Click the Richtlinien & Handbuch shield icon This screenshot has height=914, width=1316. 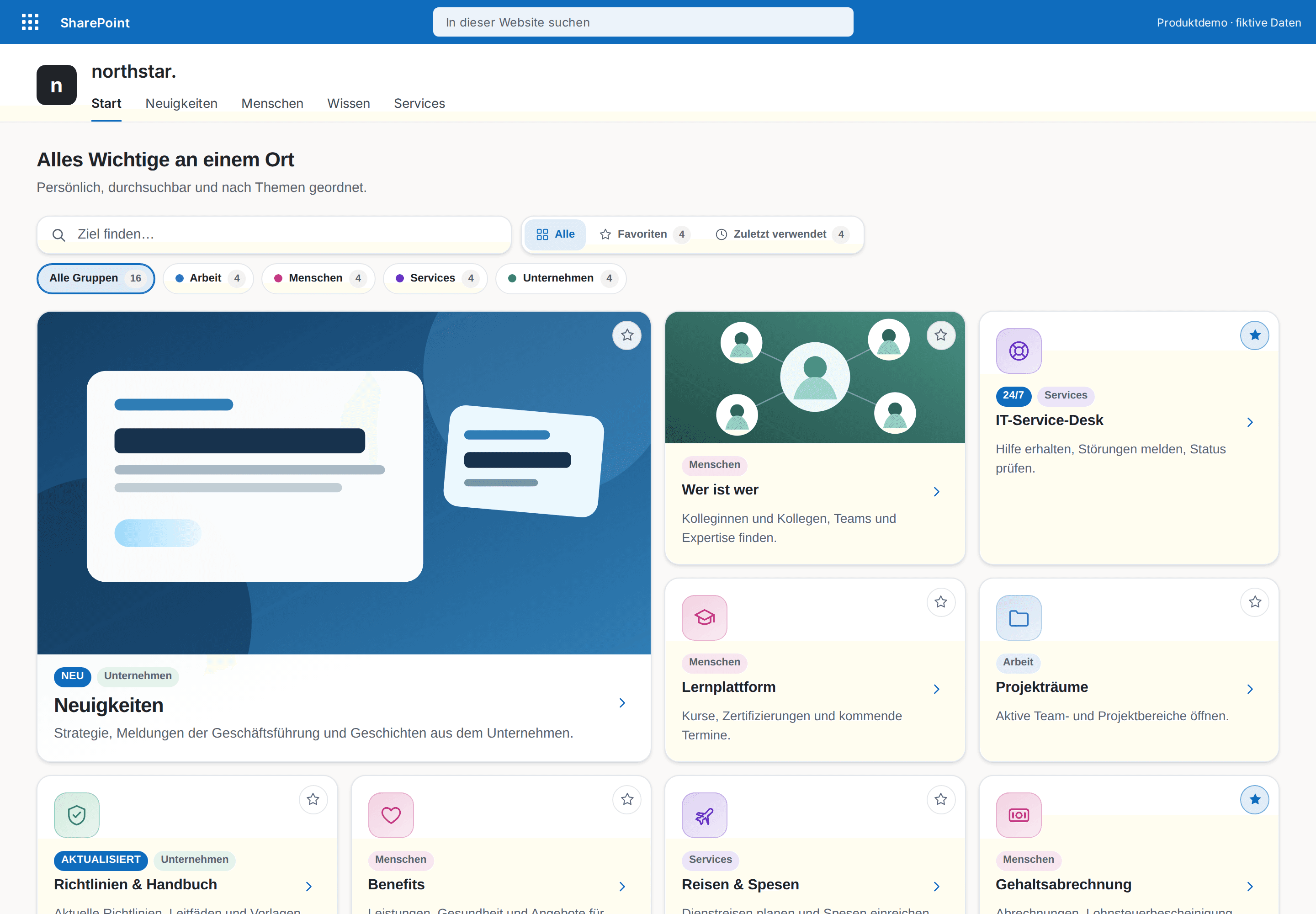[76, 815]
